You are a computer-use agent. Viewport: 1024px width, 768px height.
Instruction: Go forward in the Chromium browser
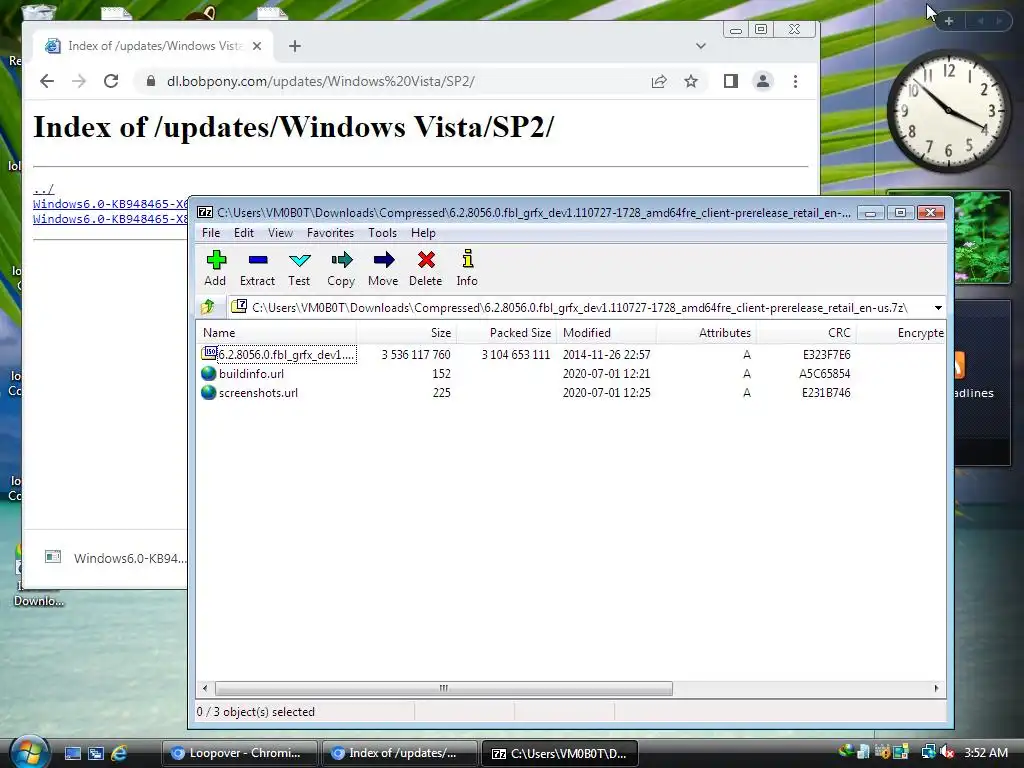pos(78,81)
